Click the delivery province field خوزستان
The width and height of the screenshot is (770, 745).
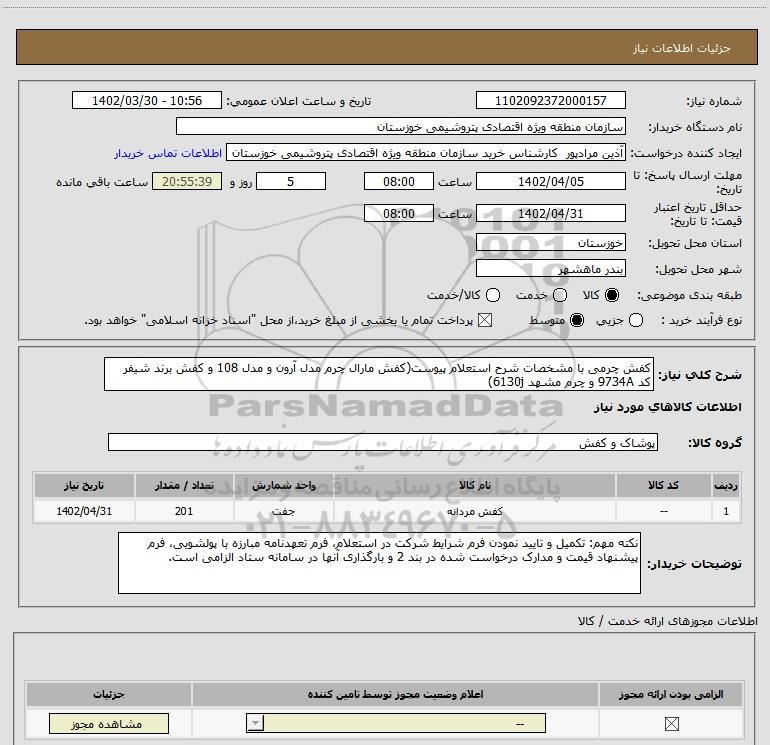(550, 243)
